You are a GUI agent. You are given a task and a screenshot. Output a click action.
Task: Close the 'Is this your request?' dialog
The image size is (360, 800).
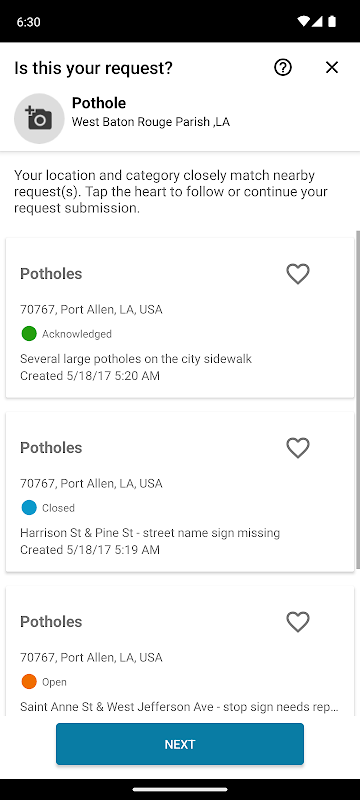pos(332,67)
